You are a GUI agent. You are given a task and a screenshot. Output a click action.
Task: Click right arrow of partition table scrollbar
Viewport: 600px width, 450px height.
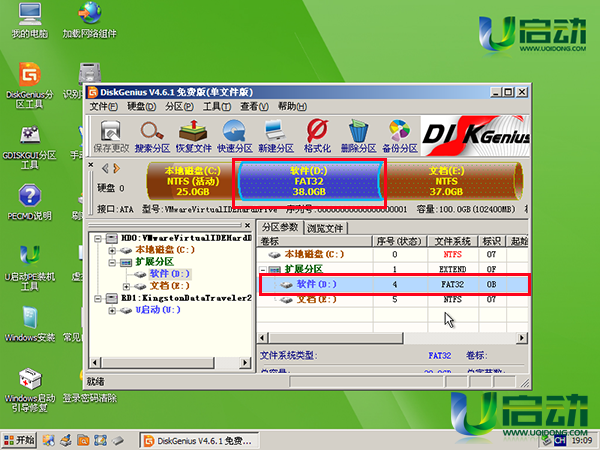522,338
